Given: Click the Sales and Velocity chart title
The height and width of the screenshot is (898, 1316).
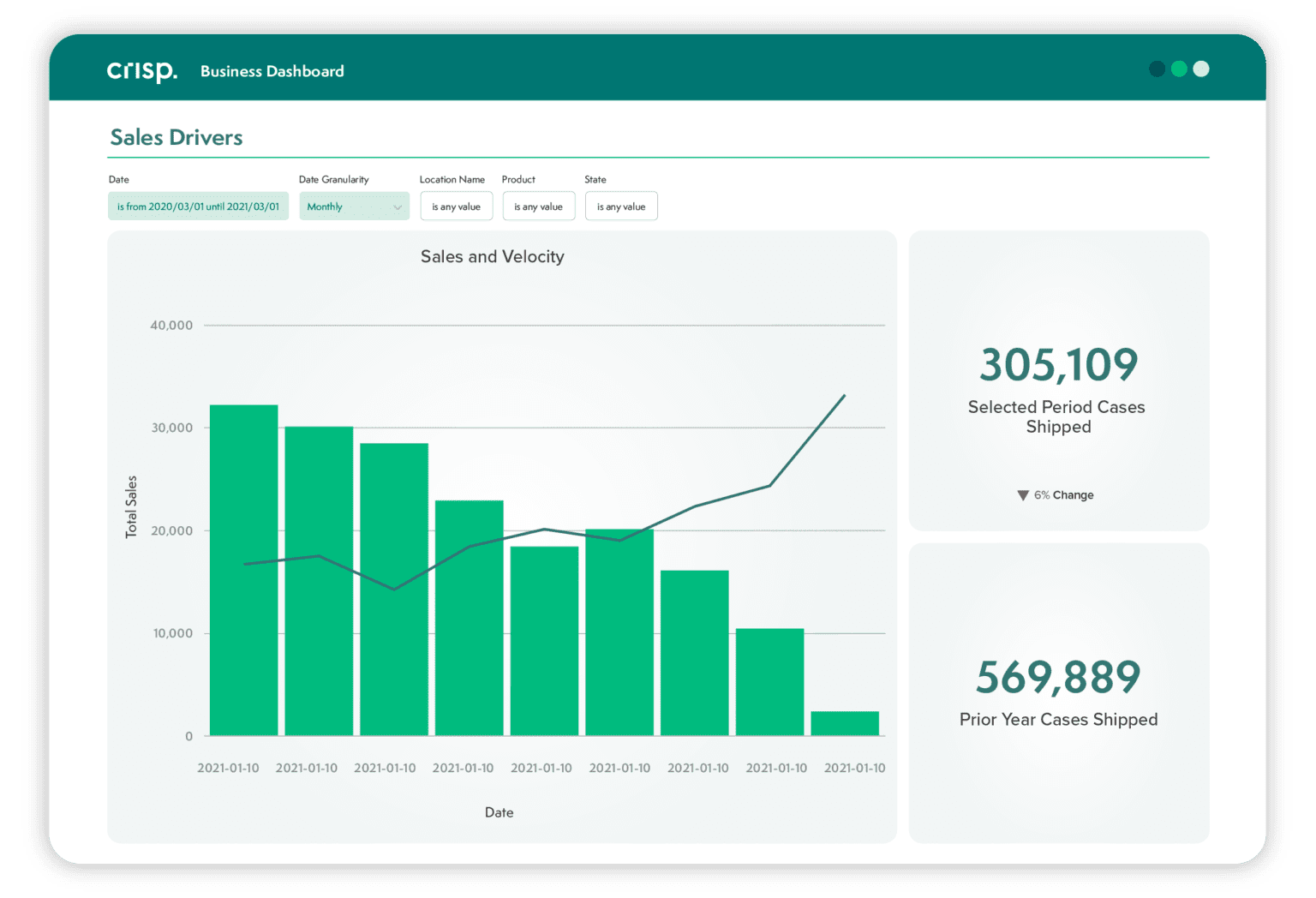Looking at the screenshot, I should click(492, 256).
